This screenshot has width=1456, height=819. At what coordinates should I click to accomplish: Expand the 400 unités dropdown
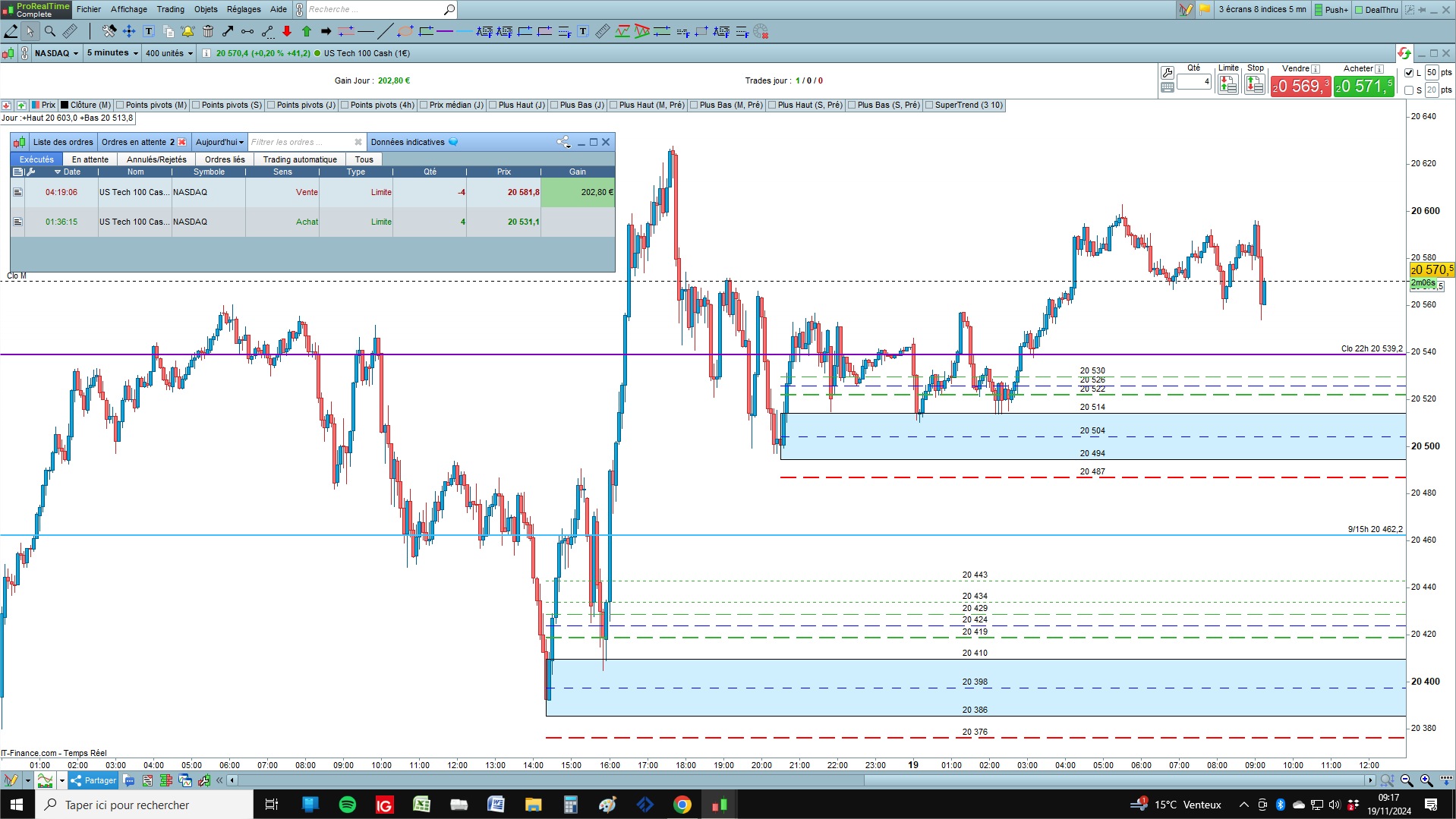169,53
